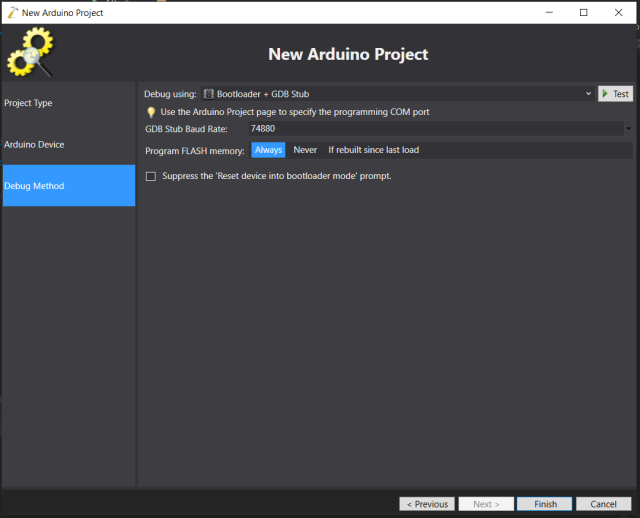
Task: Enable Suppress reset device prompt checkbox
Action: tap(151, 176)
